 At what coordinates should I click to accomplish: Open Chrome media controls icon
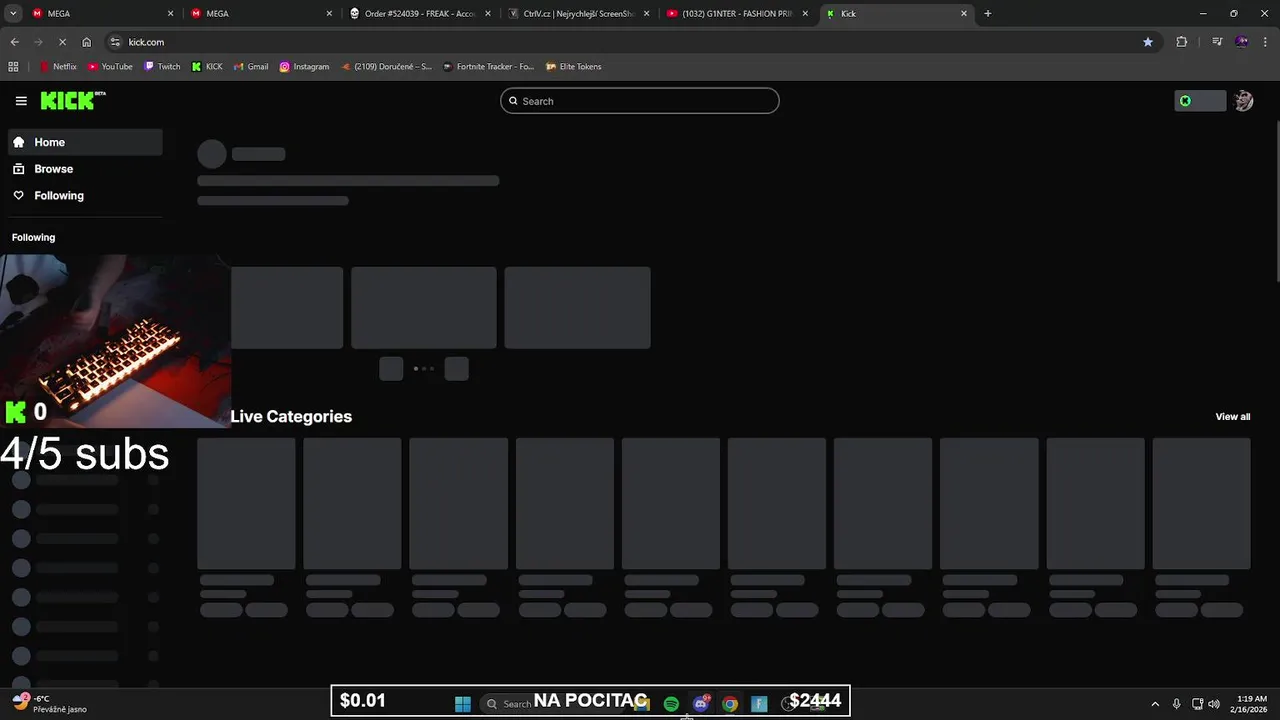pyautogui.click(x=1217, y=42)
